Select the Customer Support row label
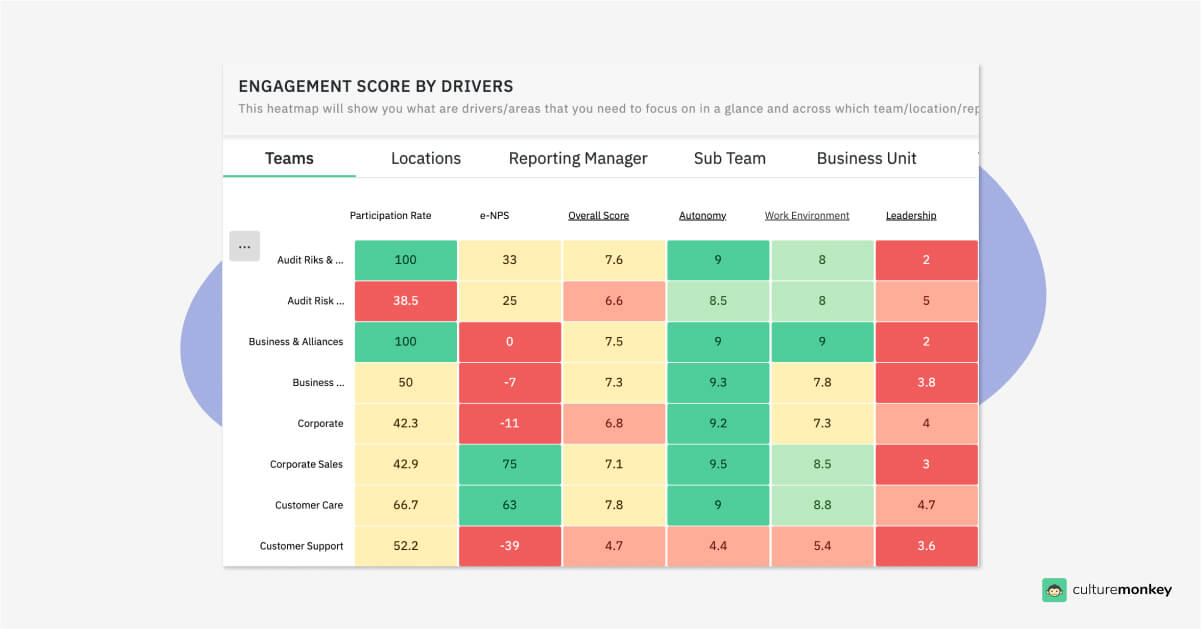 (x=301, y=546)
